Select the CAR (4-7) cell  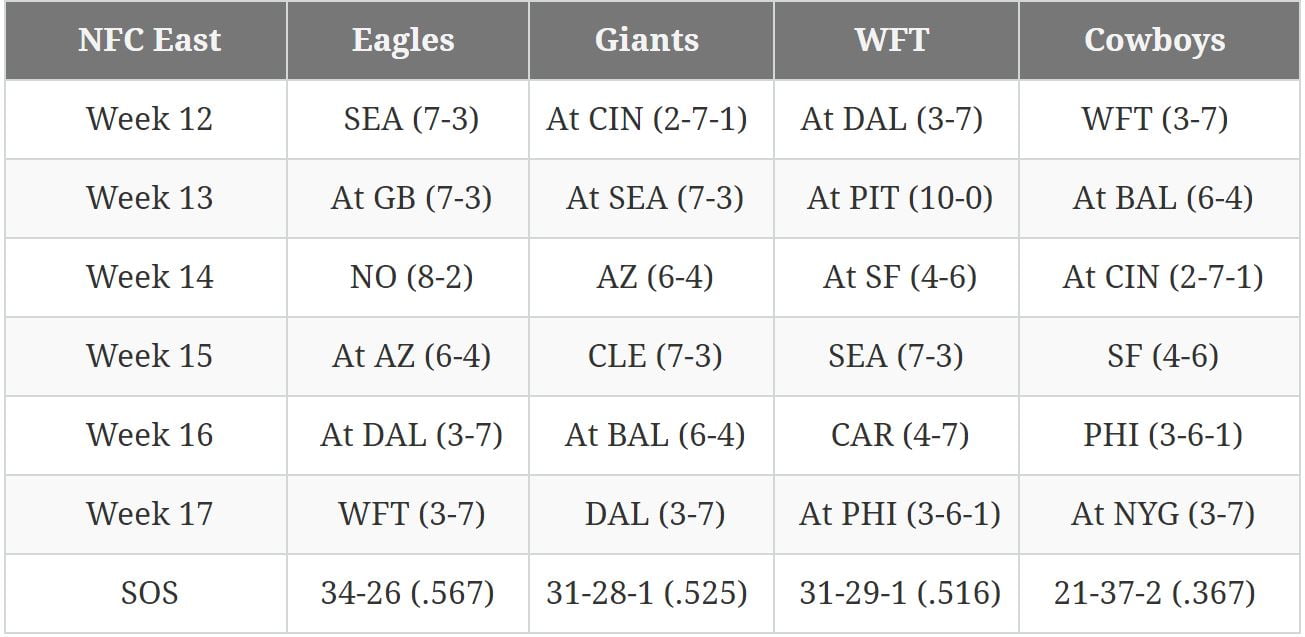tap(899, 435)
